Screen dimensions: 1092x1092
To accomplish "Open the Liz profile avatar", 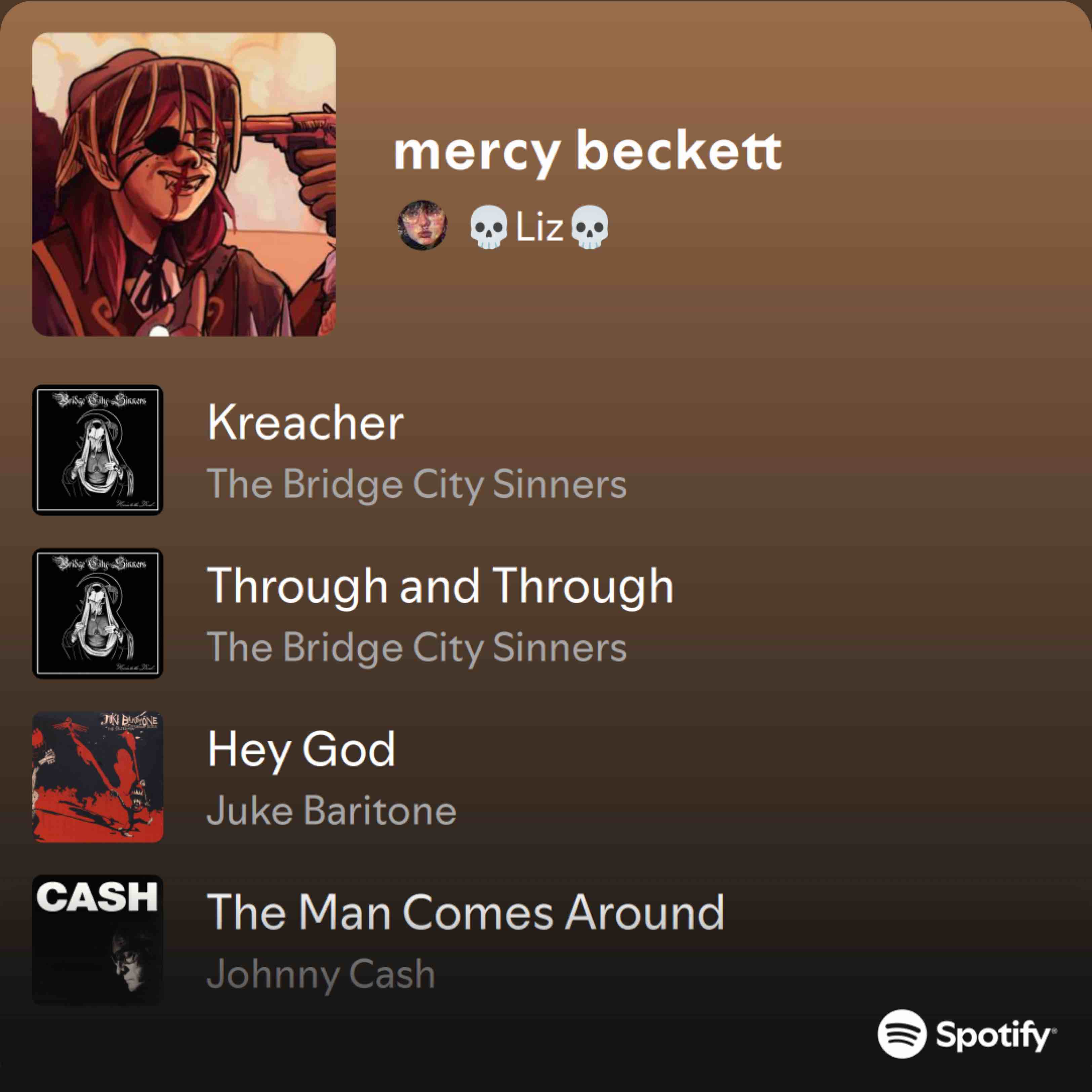I will [422, 225].
